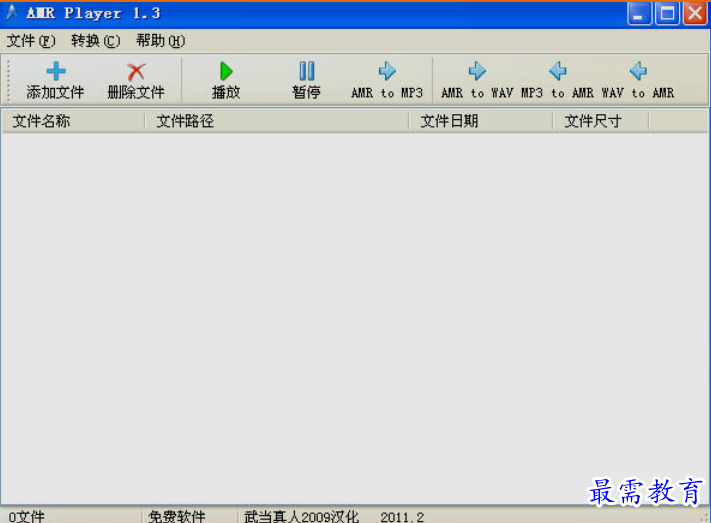Click the 免费软件 status bar text
This screenshot has width=711, height=523.
176,517
